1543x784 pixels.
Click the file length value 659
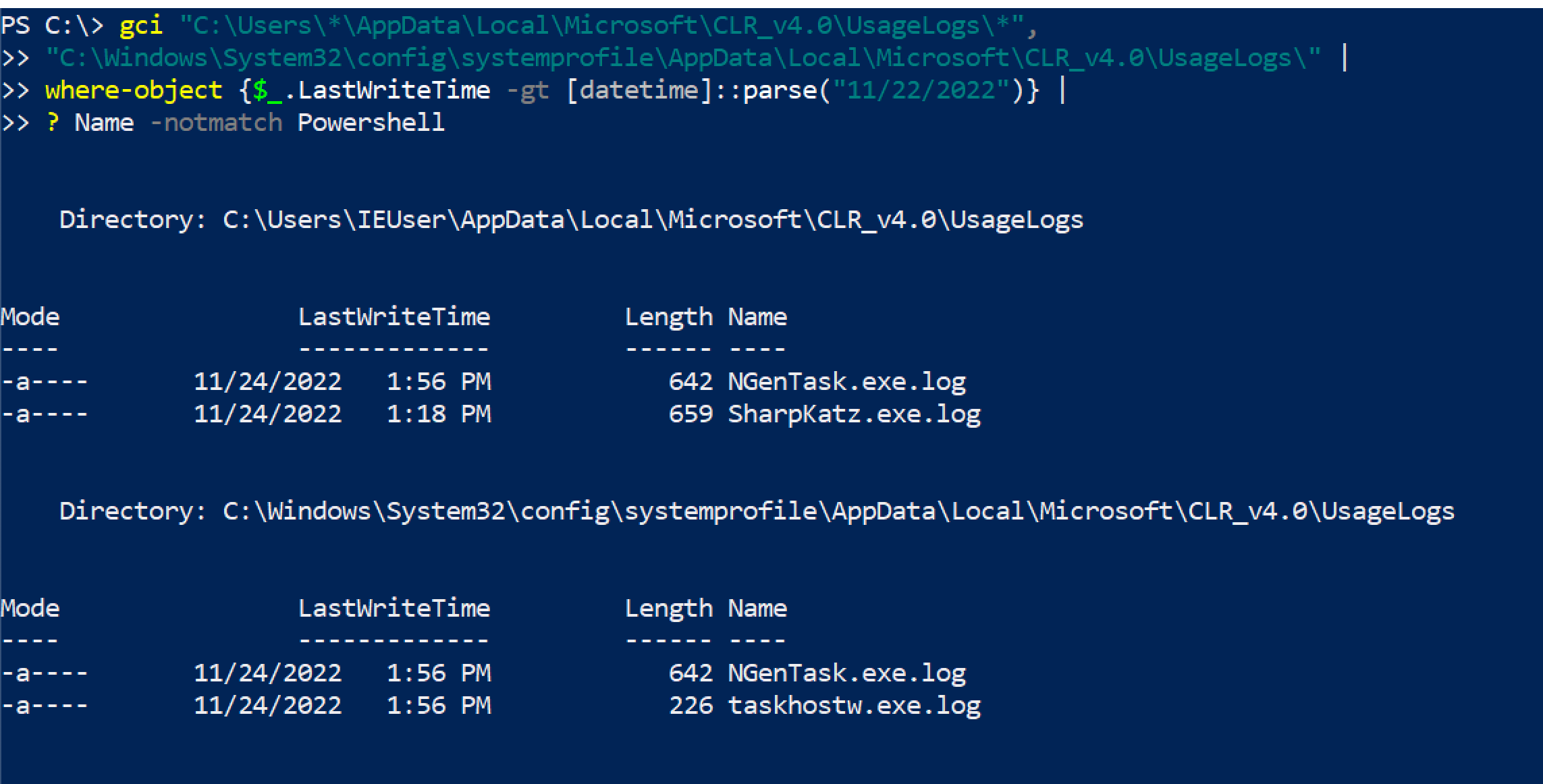click(691, 414)
